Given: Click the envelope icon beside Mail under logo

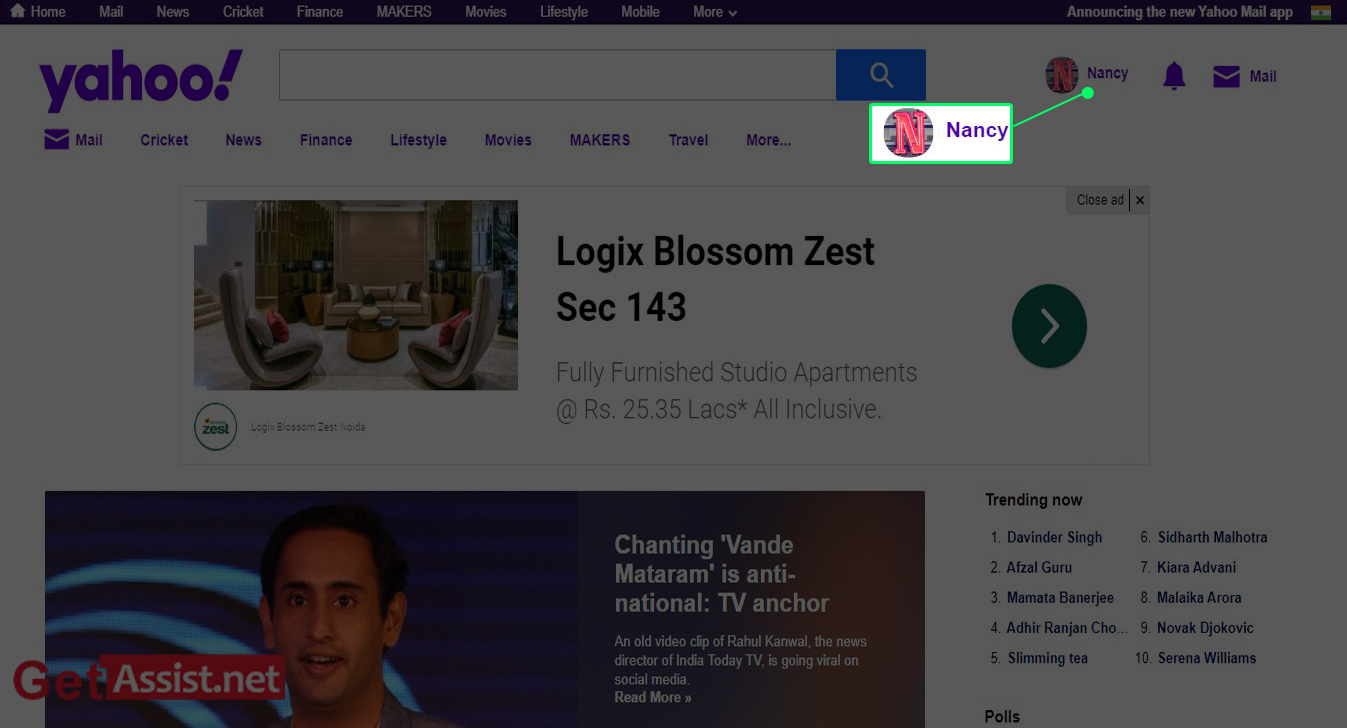Looking at the screenshot, I should (x=56, y=139).
